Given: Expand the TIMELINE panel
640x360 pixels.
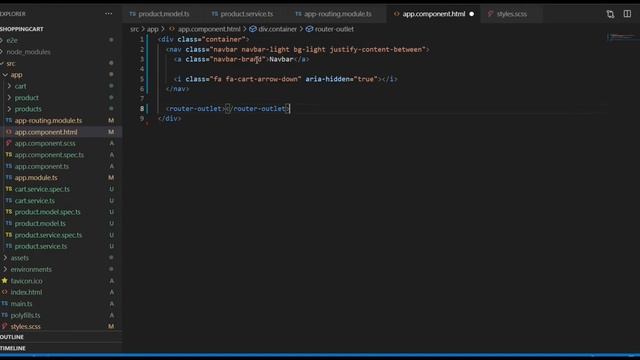Looking at the screenshot, I should click(x=13, y=348).
